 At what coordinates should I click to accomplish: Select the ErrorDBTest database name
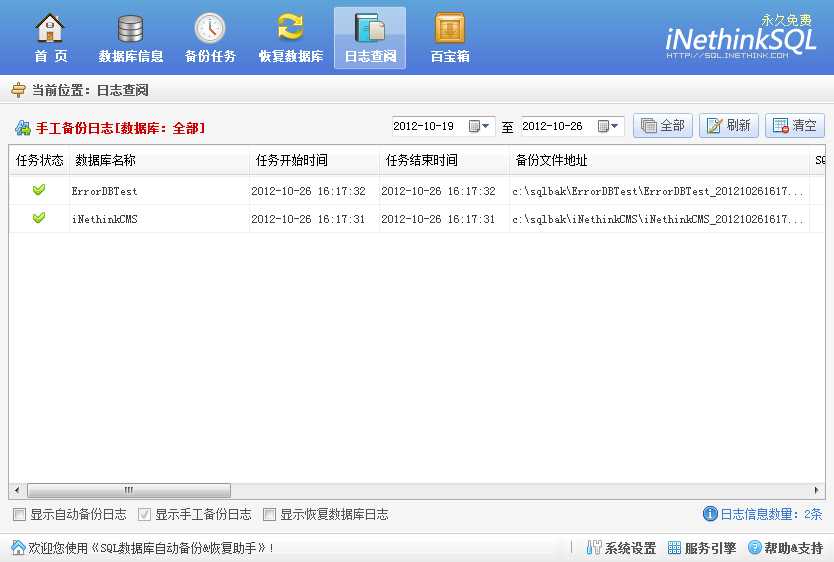pos(104,191)
